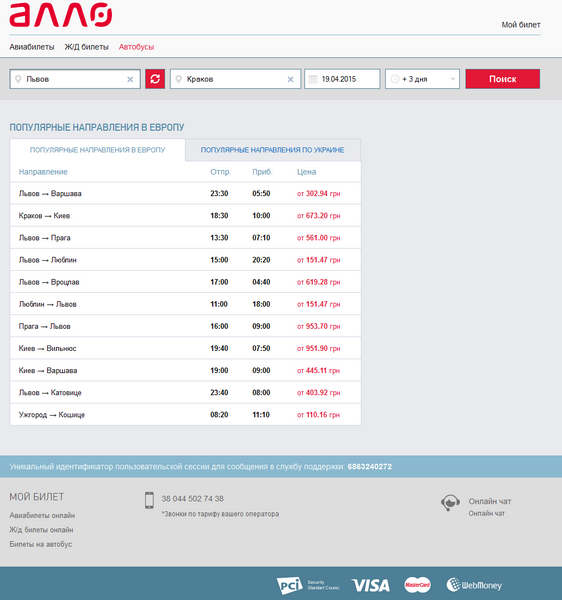
Task: Click the Билеты на автобус footer link
Action: 41,544
